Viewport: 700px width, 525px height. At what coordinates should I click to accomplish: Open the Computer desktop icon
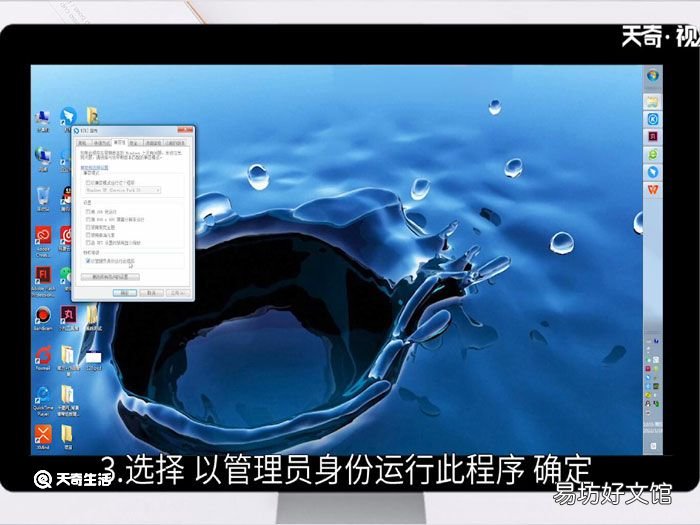tap(43, 120)
